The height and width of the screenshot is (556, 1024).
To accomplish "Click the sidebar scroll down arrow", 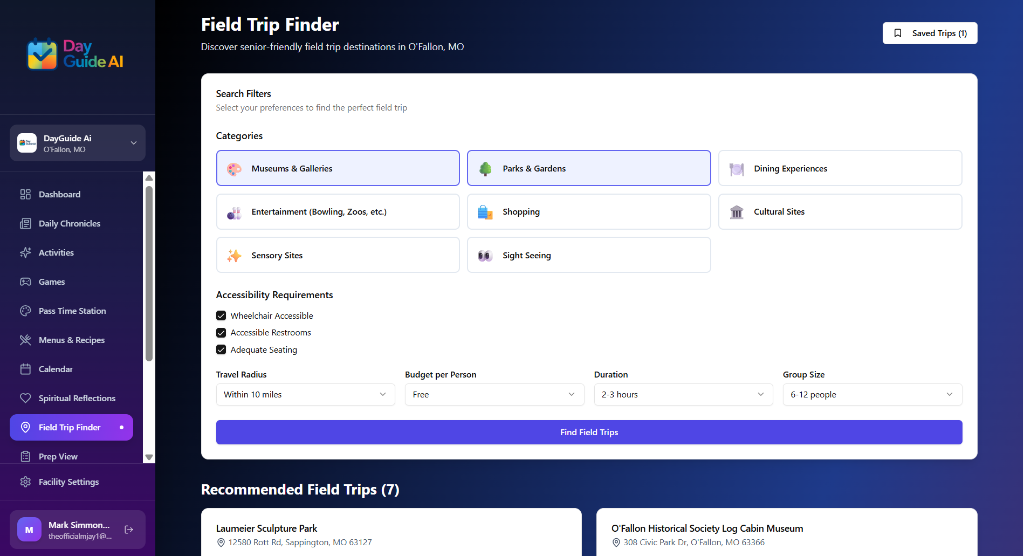I will pos(149,457).
